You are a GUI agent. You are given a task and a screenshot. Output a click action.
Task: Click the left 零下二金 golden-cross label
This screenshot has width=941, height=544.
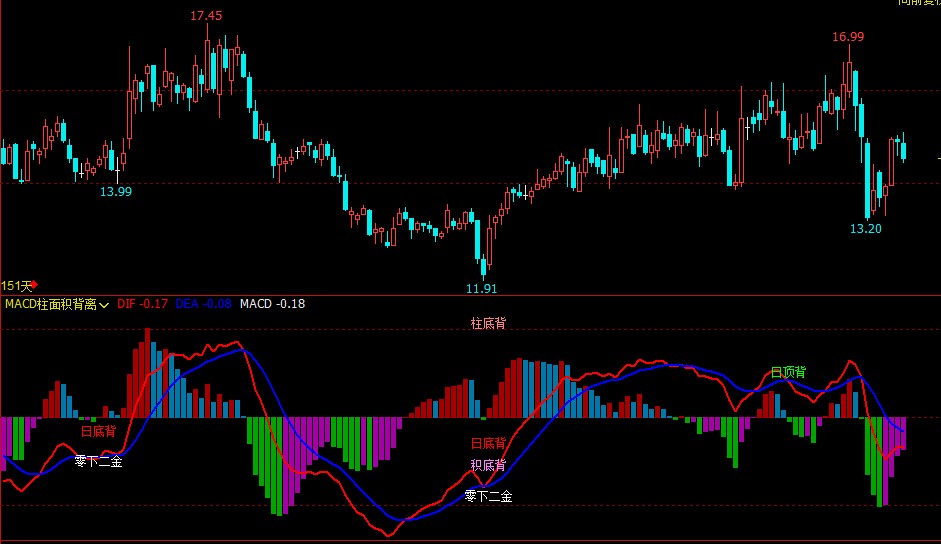pos(98,461)
